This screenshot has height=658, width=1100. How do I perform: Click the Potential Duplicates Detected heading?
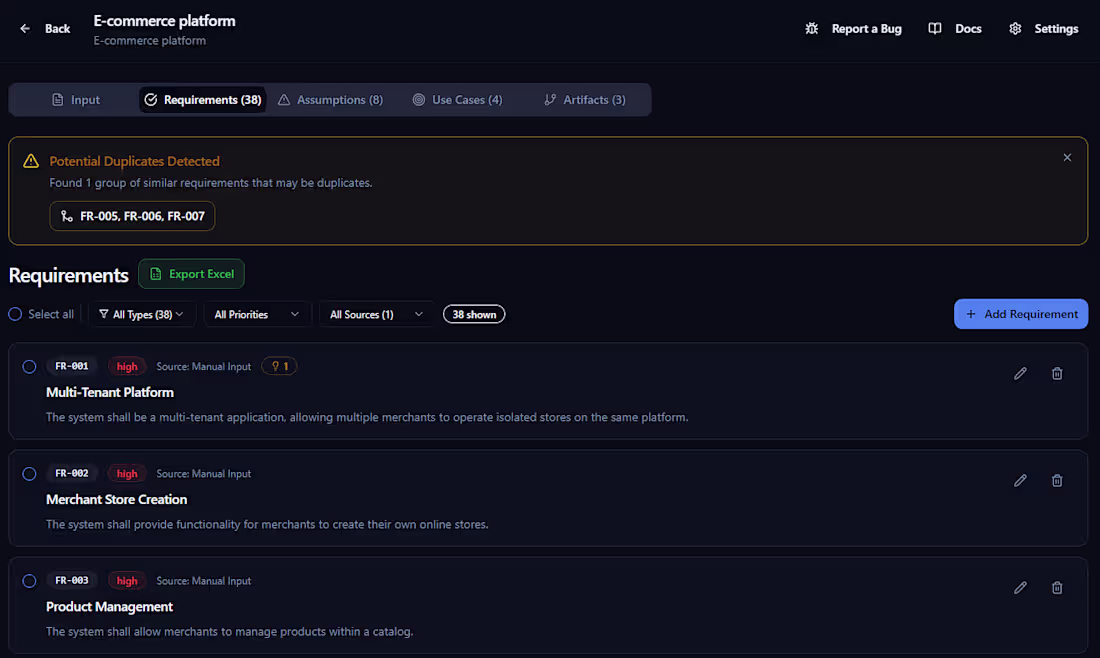[x=134, y=161]
